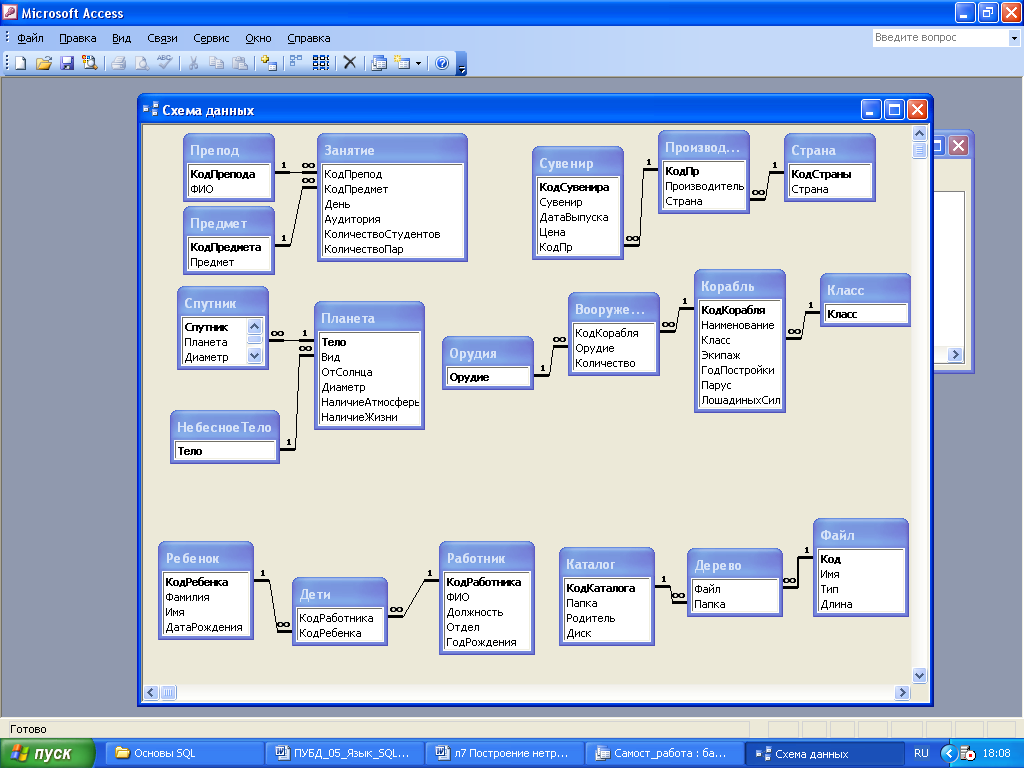1024x768 pixels.
Task: Click vertical scrollbar up arrow of Схема данных
Action: tap(919, 133)
